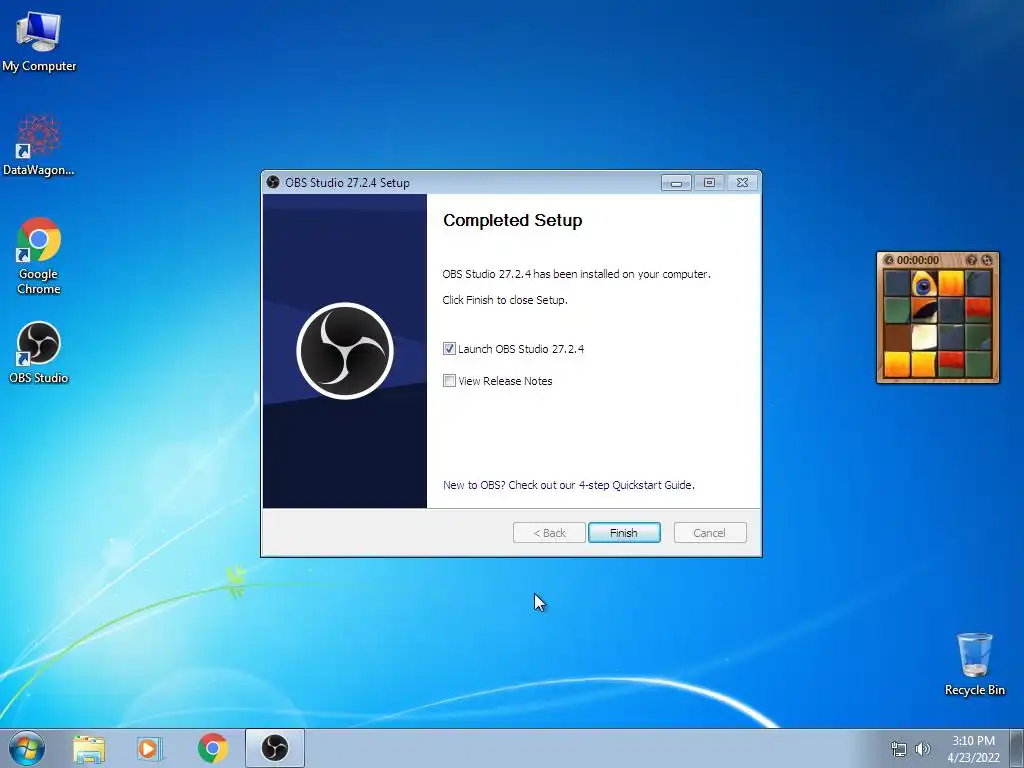Select the OBS setup taskbar button

coord(275,748)
